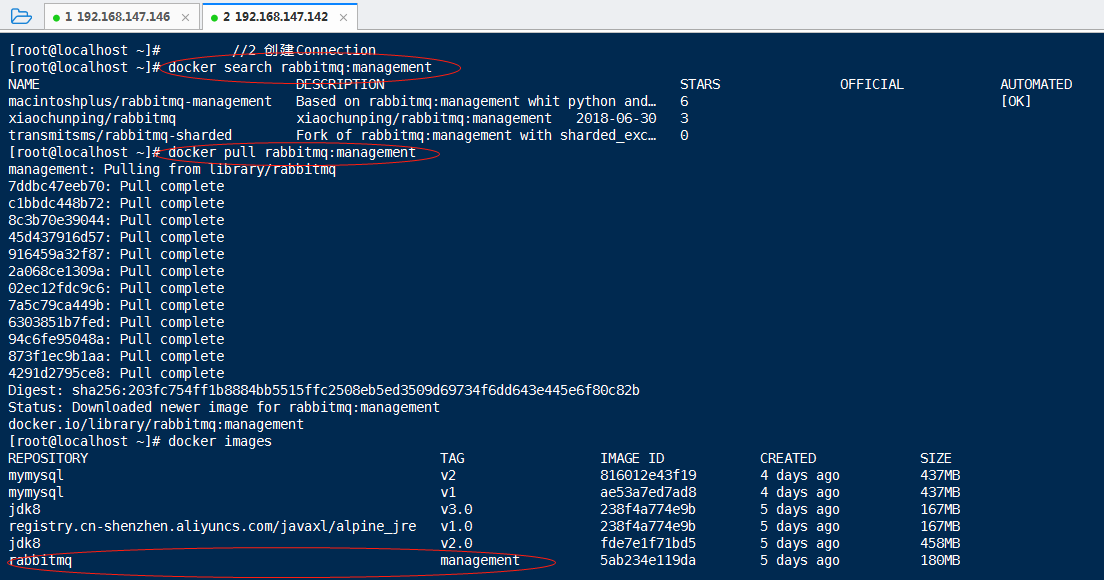Click image ID fde7e1f71bd5
This screenshot has height=580, width=1104.
[648, 543]
